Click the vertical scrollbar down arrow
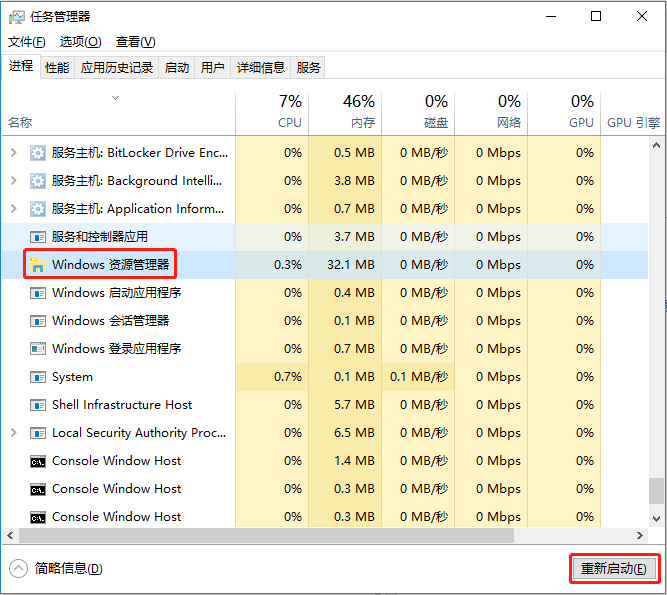This screenshot has height=595, width=667. pos(656,519)
